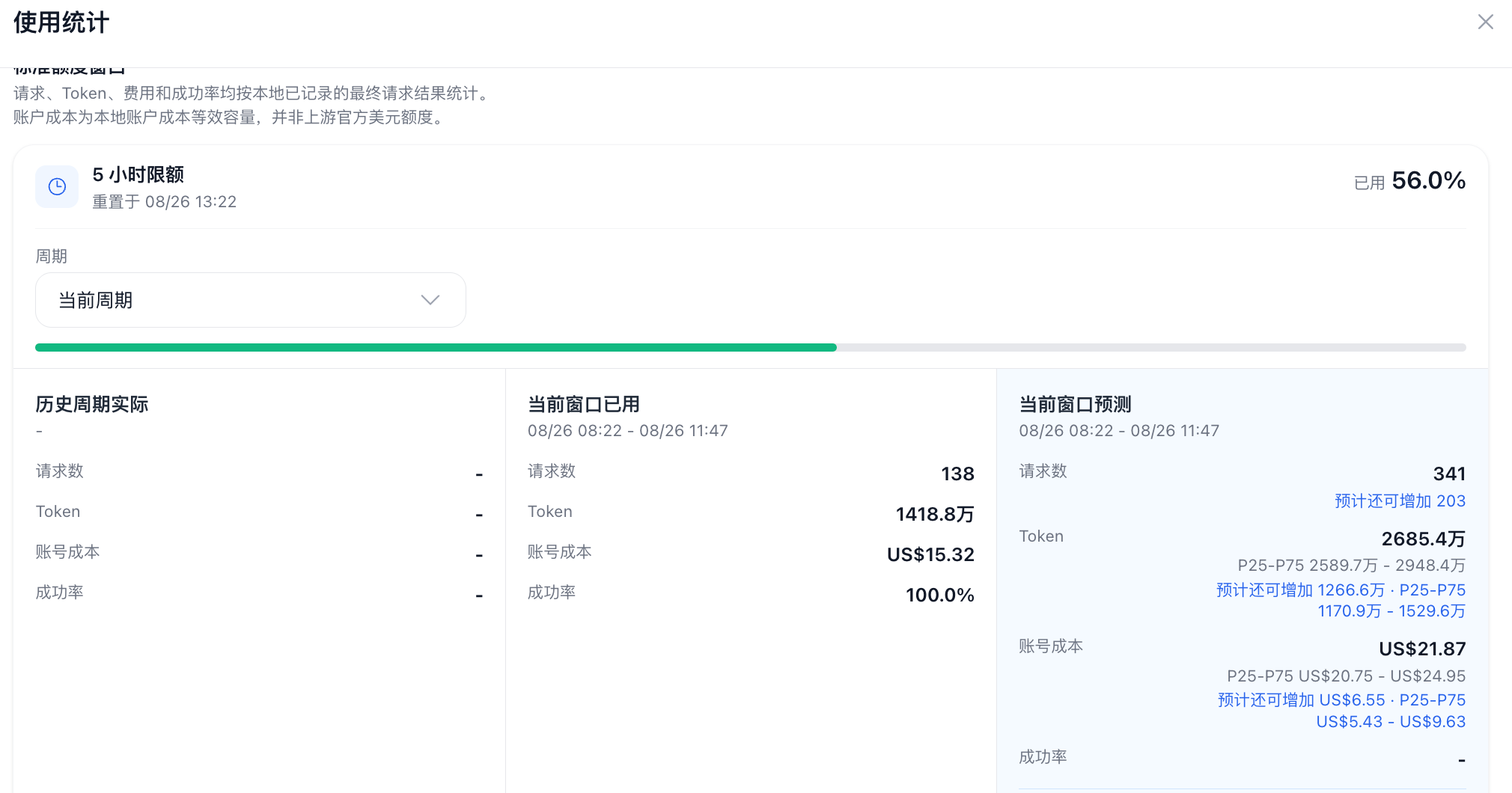The height and width of the screenshot is (793, 1512).
Task: Click the 当前窗口已用 section heading
Action: coord(584,404)
